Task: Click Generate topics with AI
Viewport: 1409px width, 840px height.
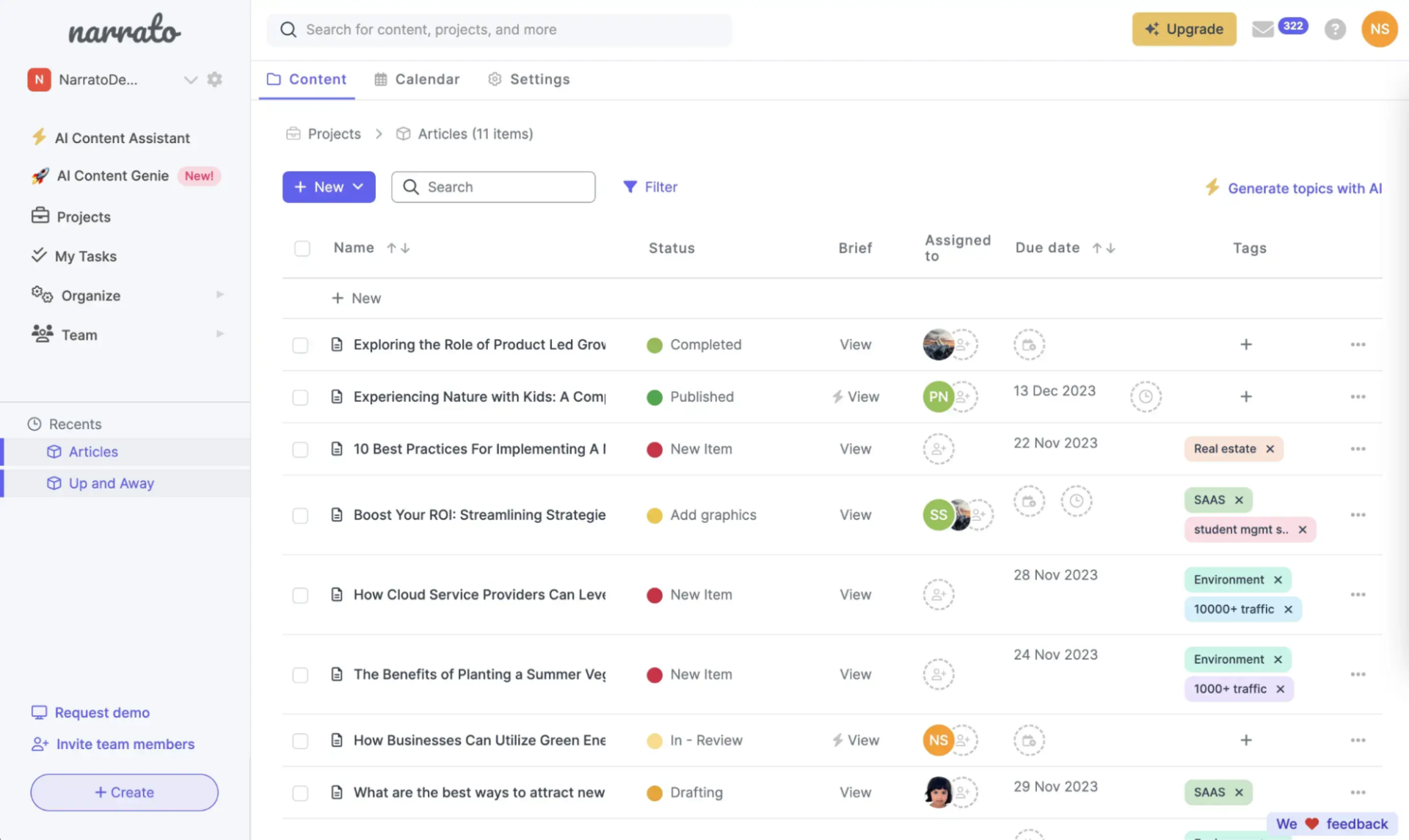Action: 1303,188
